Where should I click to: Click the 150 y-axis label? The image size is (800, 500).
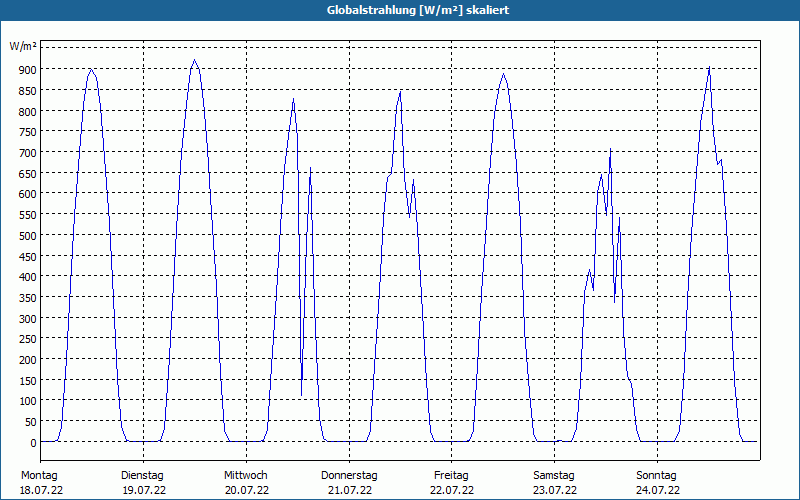[28, 381]
